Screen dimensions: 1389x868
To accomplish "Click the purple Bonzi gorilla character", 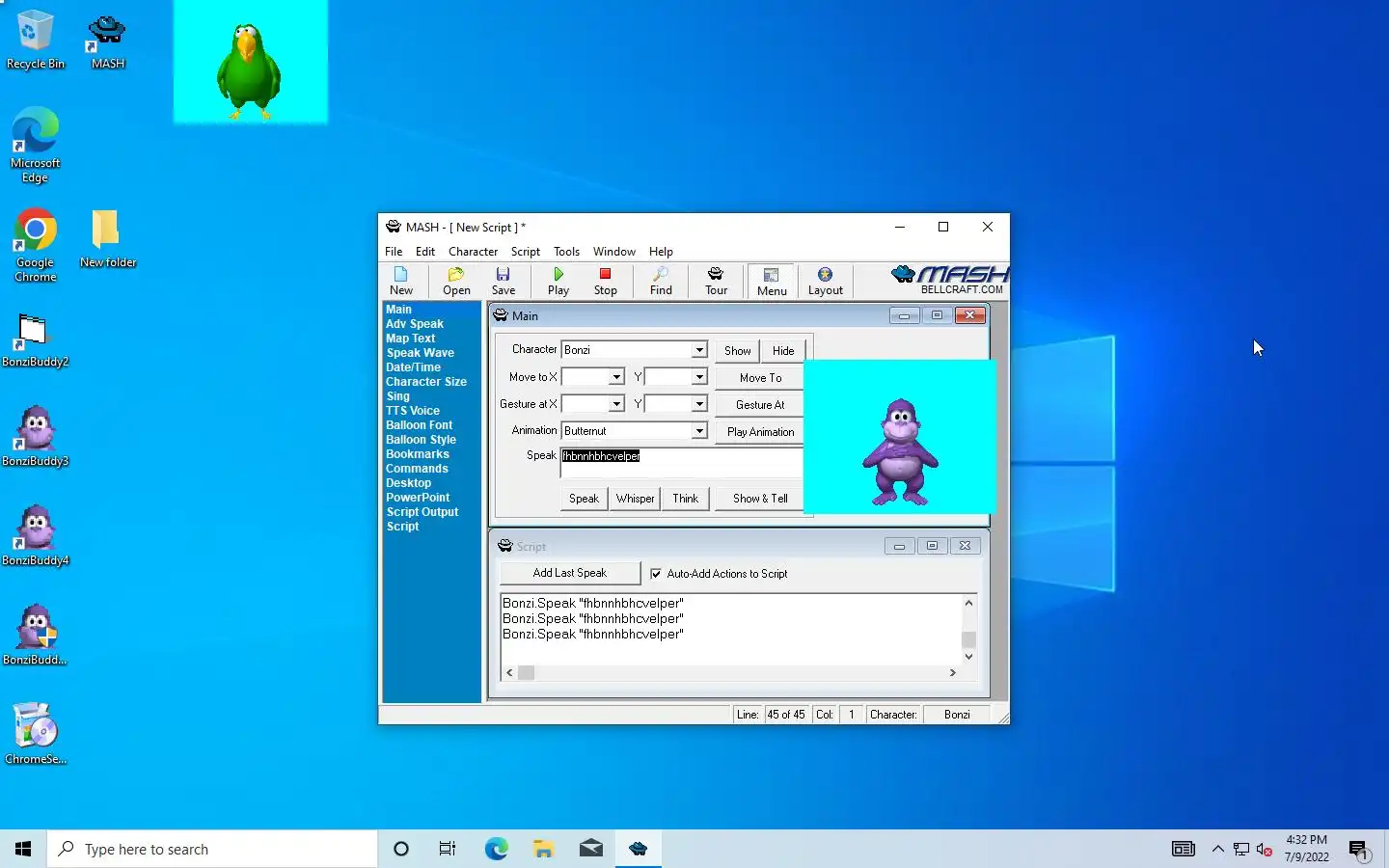I will [x=899, y=452].
